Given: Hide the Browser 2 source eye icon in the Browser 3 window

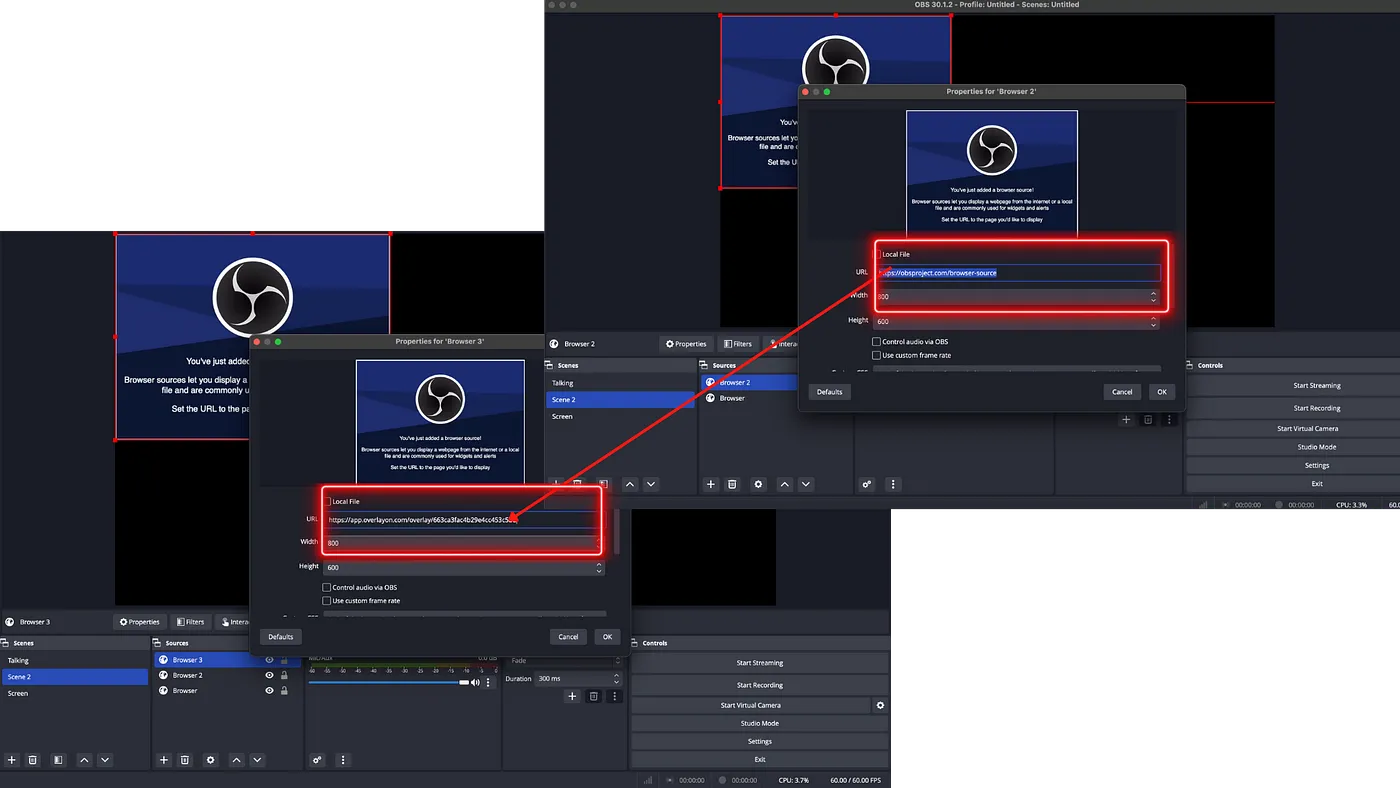Looking at the screenshot, I should [x=269, y=675].
